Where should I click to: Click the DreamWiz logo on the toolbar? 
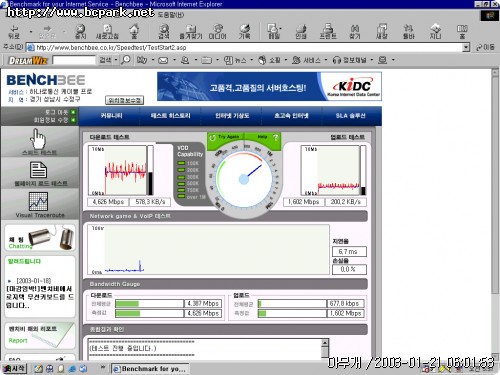click(x=28, y=60)
